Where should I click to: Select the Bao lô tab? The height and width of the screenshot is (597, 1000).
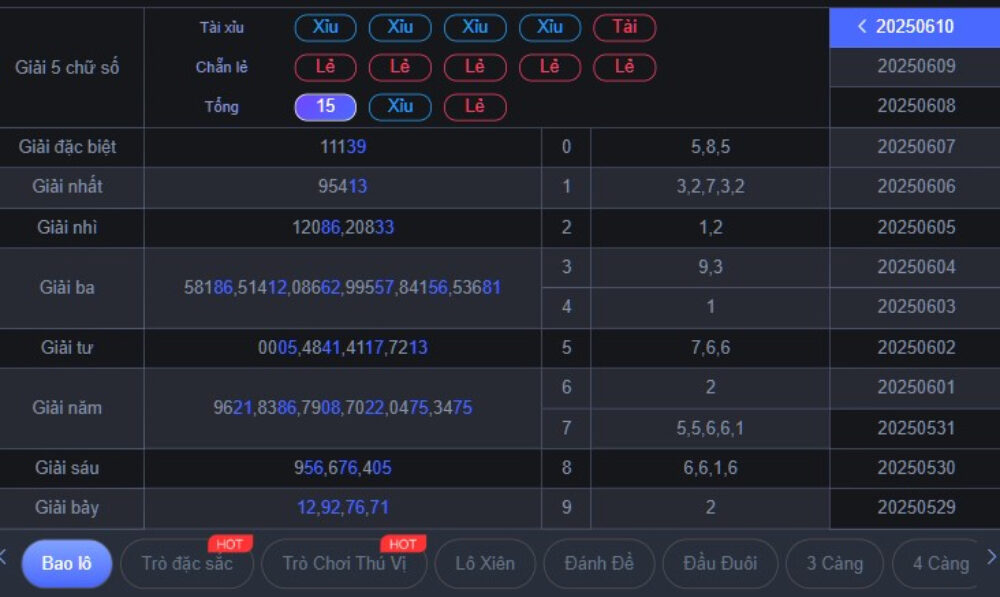tap(66, 563)
